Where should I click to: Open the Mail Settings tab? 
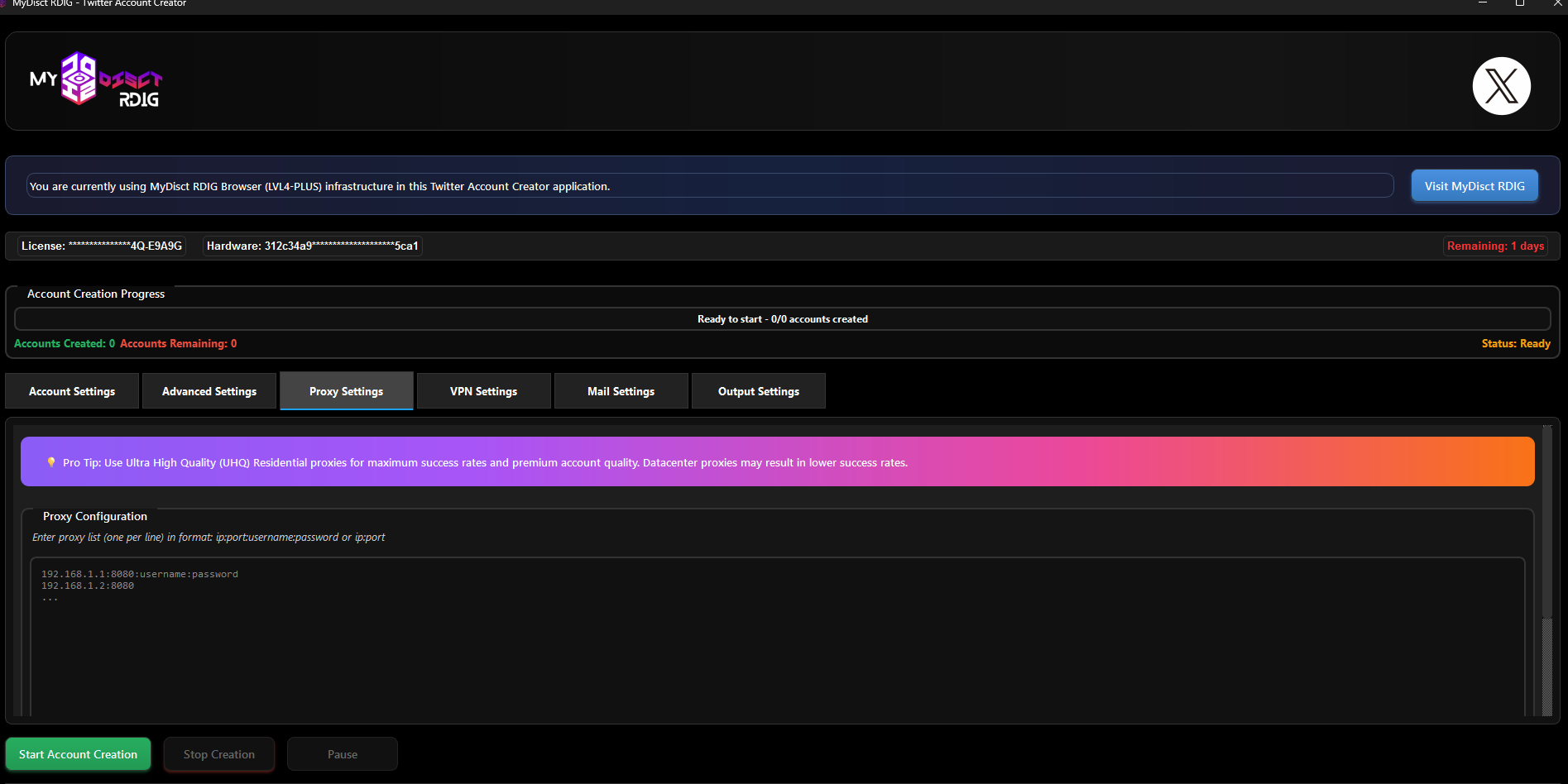pyautogui.click(x=621, y=391)
